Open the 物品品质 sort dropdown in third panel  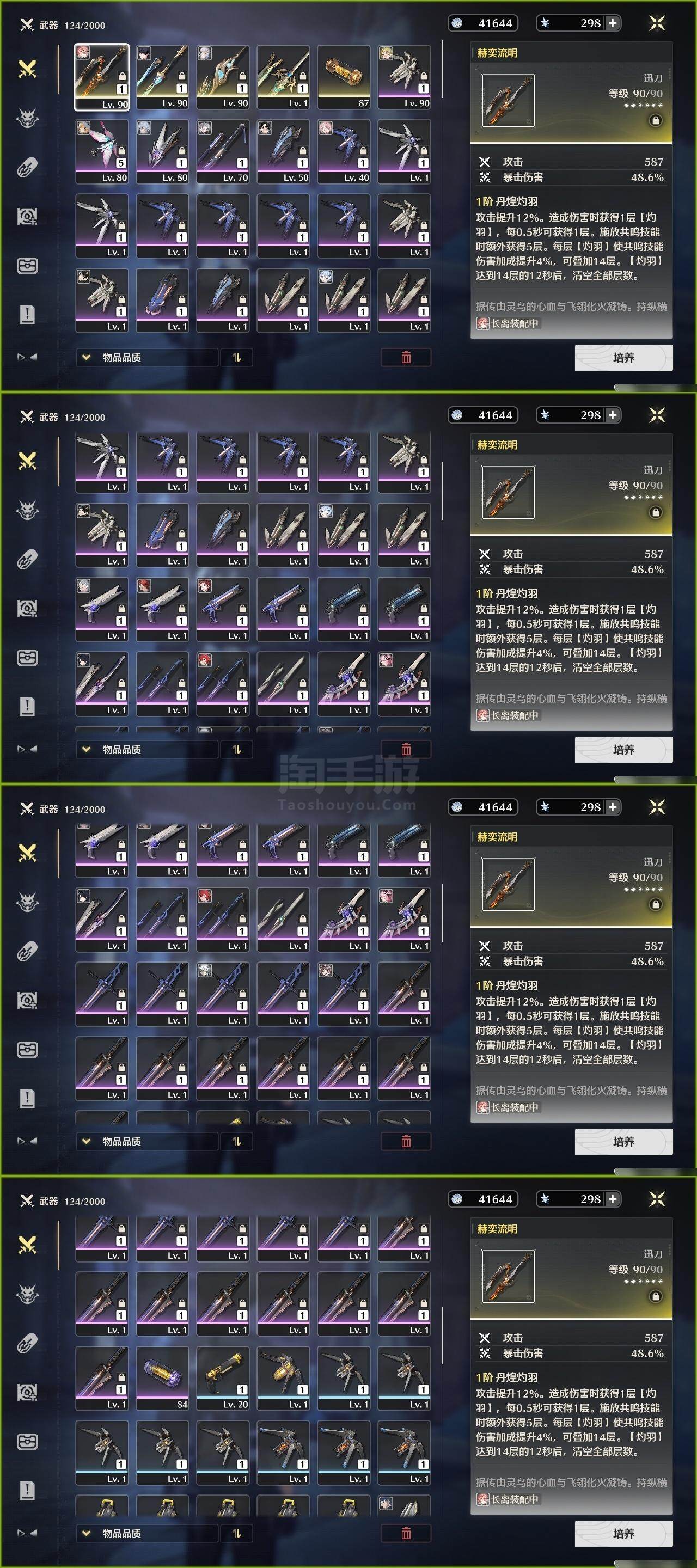pos(146,1141)
